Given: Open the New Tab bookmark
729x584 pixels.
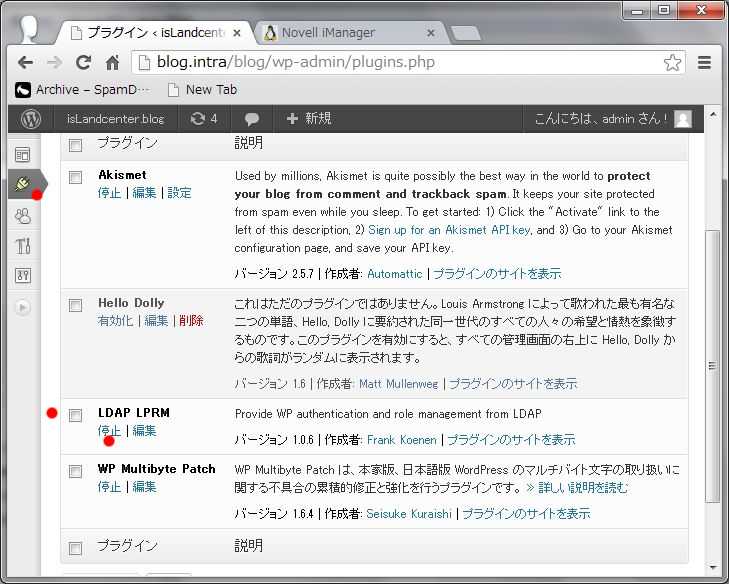Looking at the screenshot, I should click(203, 90).
